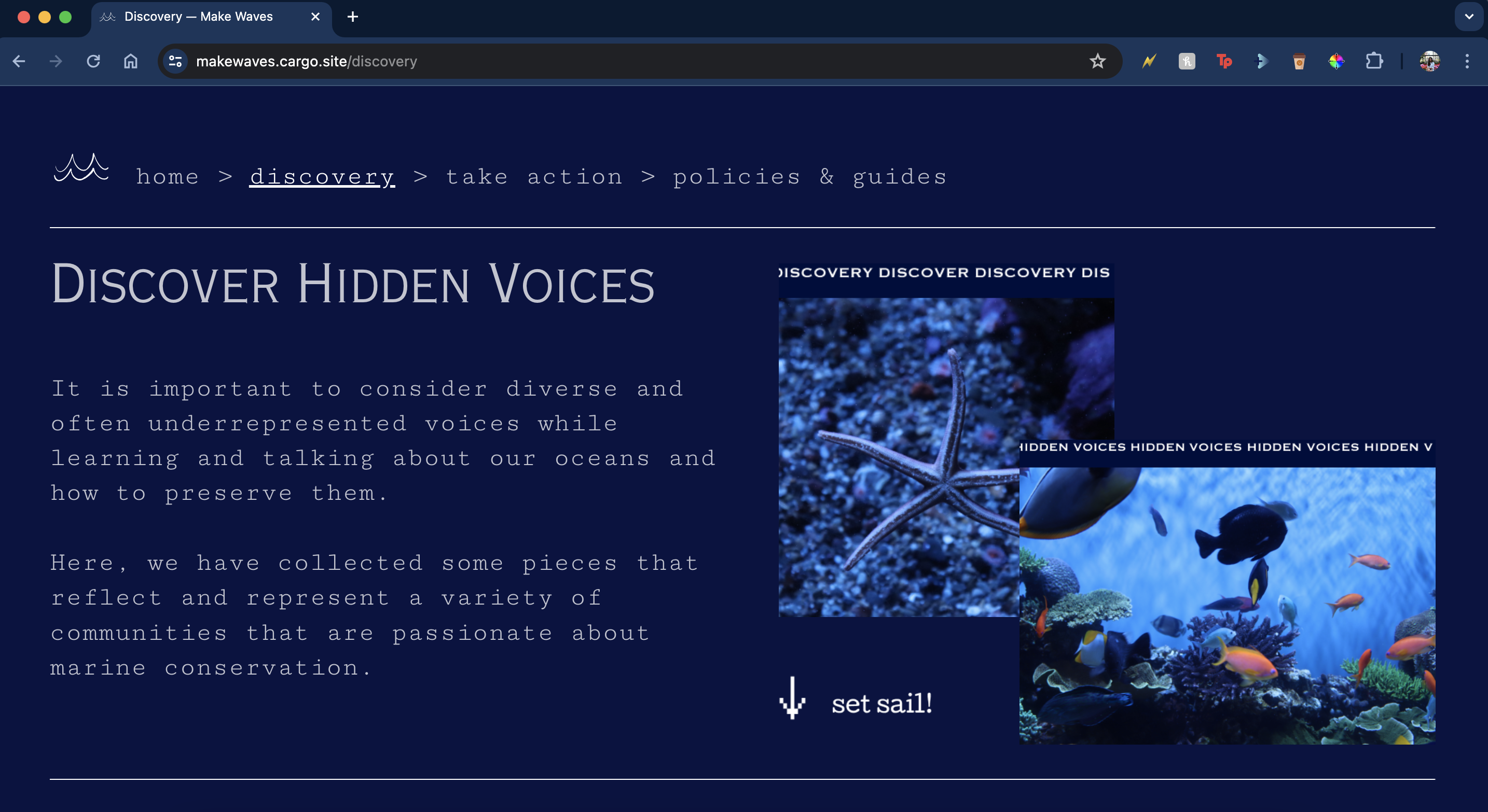Open a new browser tab
1488x812 pixels.
point(353,17)
